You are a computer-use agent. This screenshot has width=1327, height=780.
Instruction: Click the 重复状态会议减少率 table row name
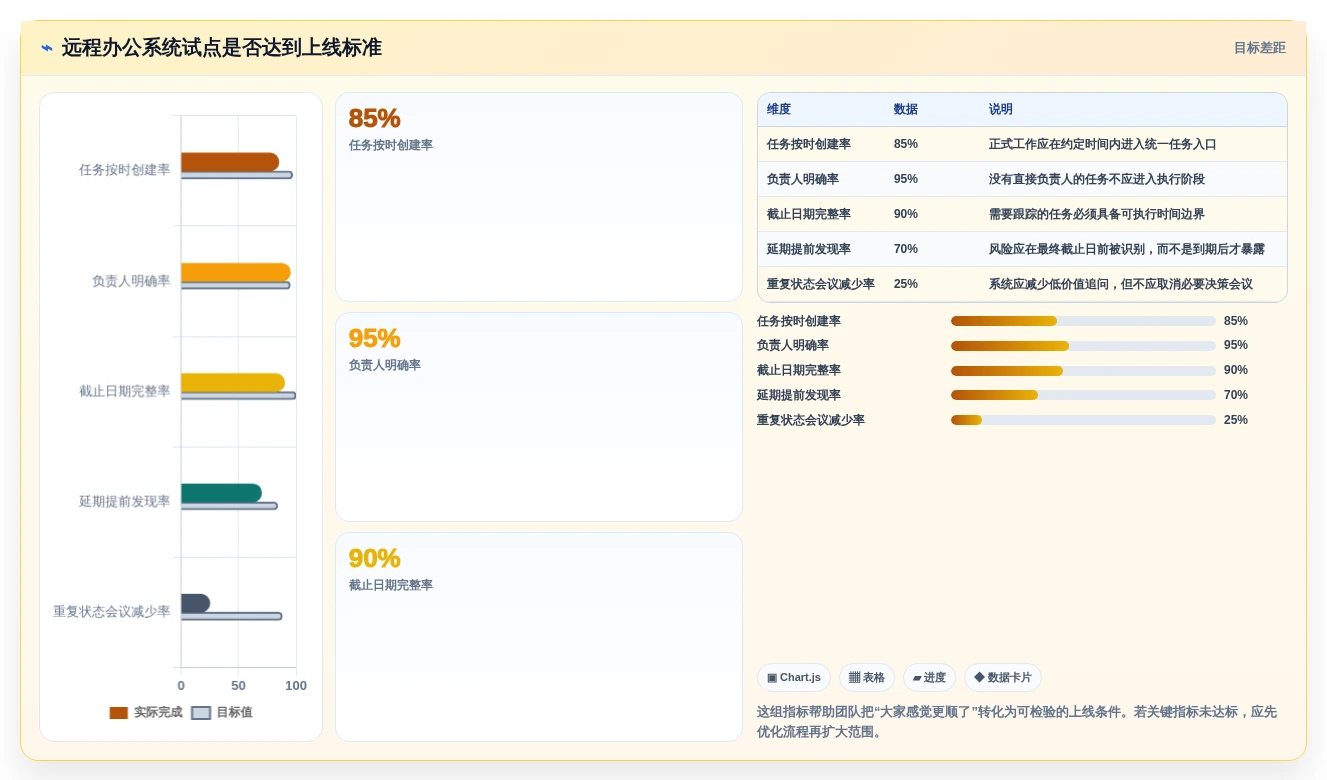tap(821, 284)
